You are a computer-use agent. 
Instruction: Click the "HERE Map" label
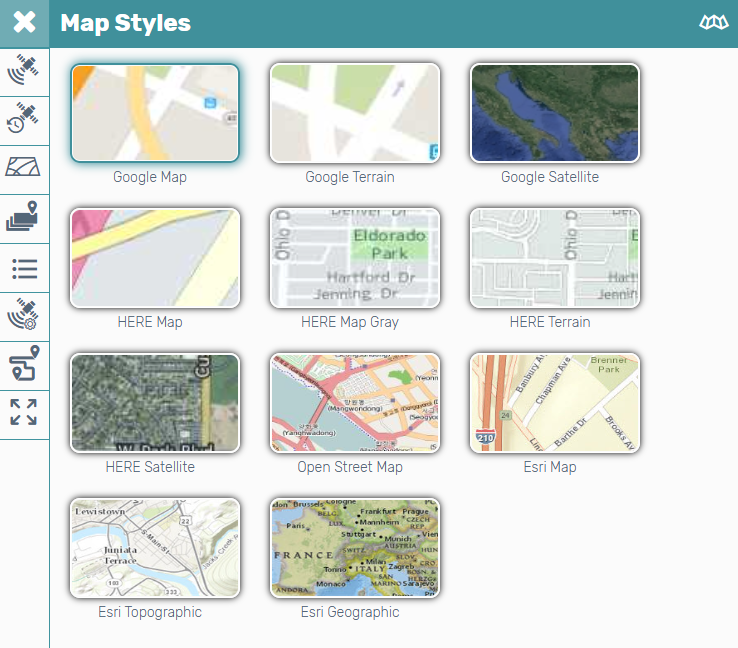pos(150,322)
